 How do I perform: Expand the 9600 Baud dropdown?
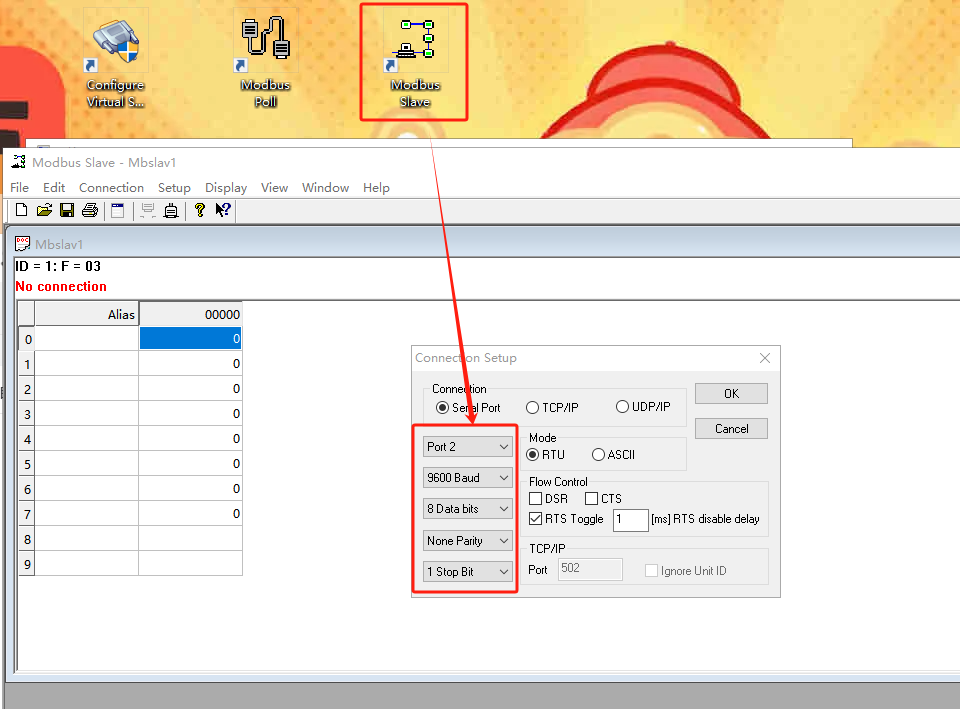coord(467,478)
